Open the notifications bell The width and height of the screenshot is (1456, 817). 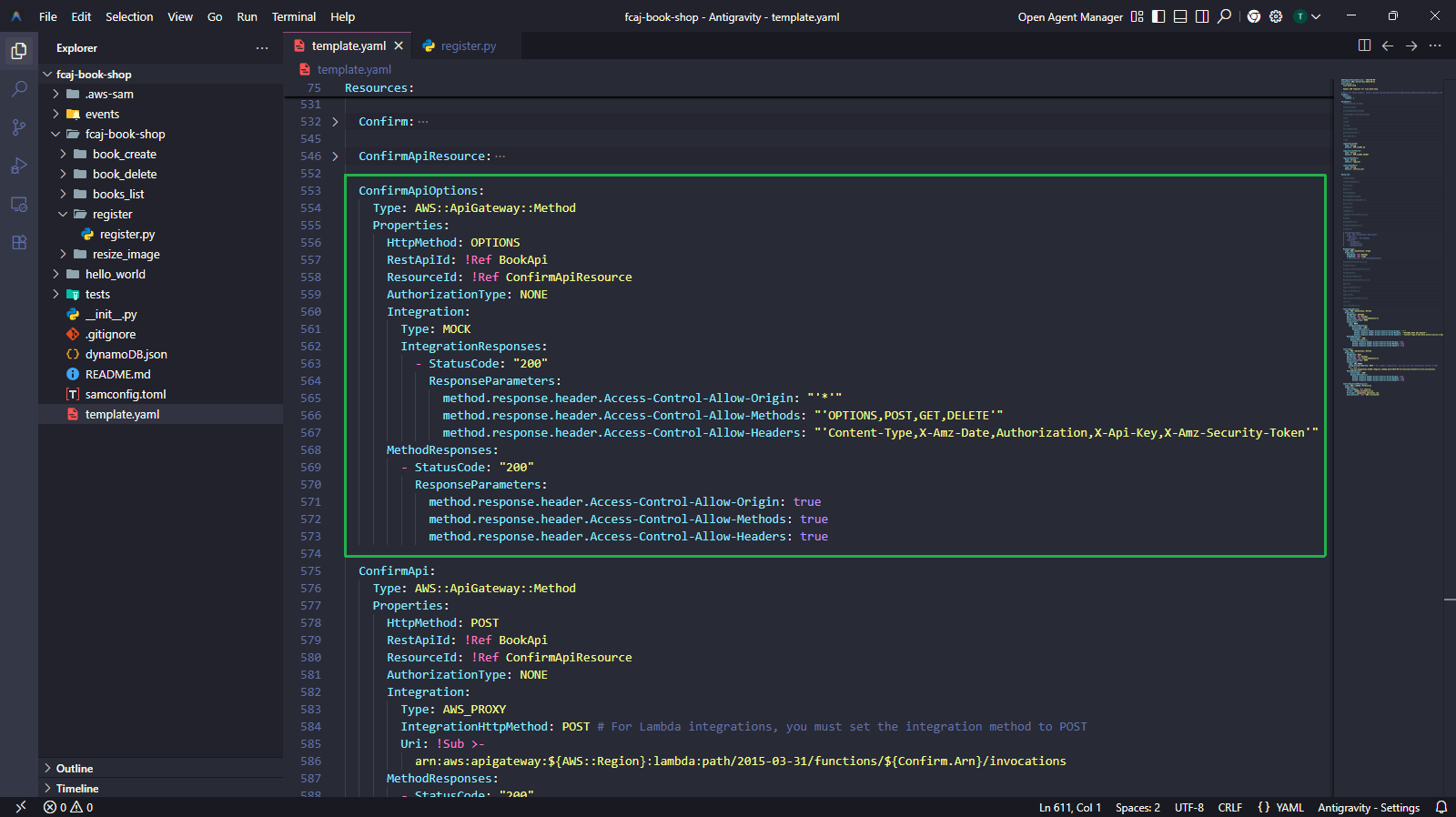click(x=1441, y=807)
